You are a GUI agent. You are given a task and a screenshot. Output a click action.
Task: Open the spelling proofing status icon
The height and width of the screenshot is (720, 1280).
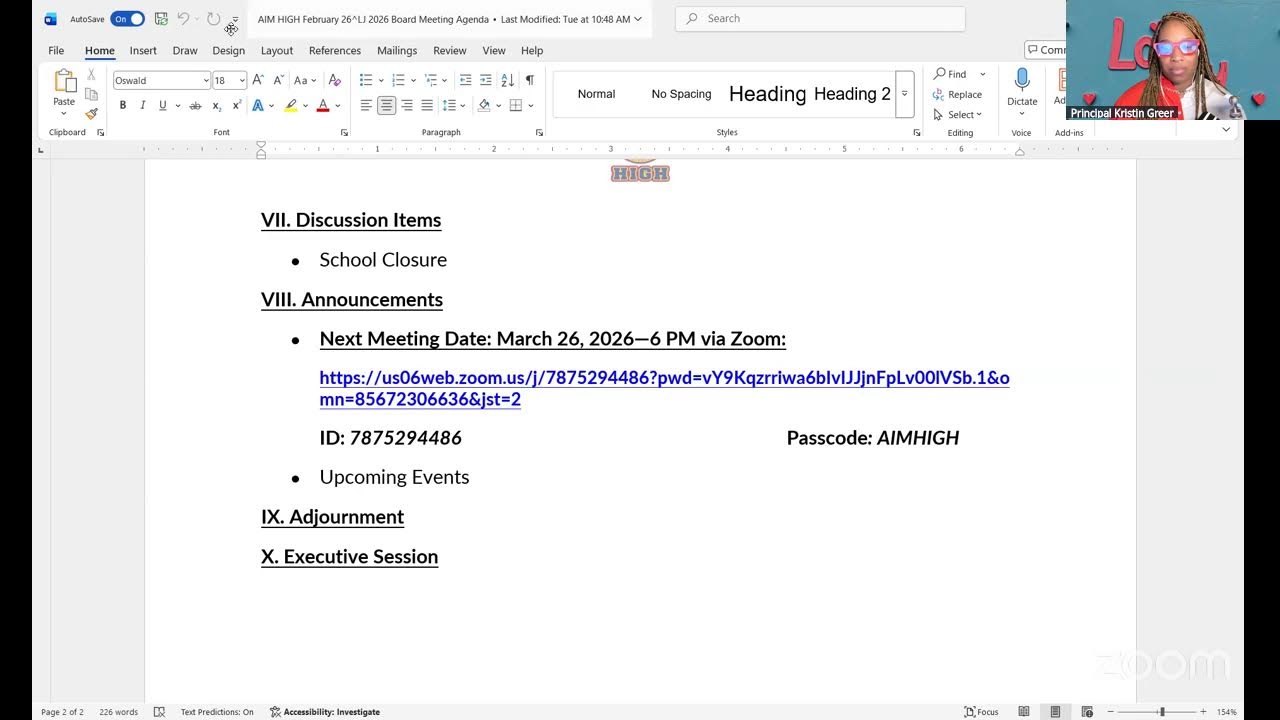pyautogui.click(x=159, y=712)
